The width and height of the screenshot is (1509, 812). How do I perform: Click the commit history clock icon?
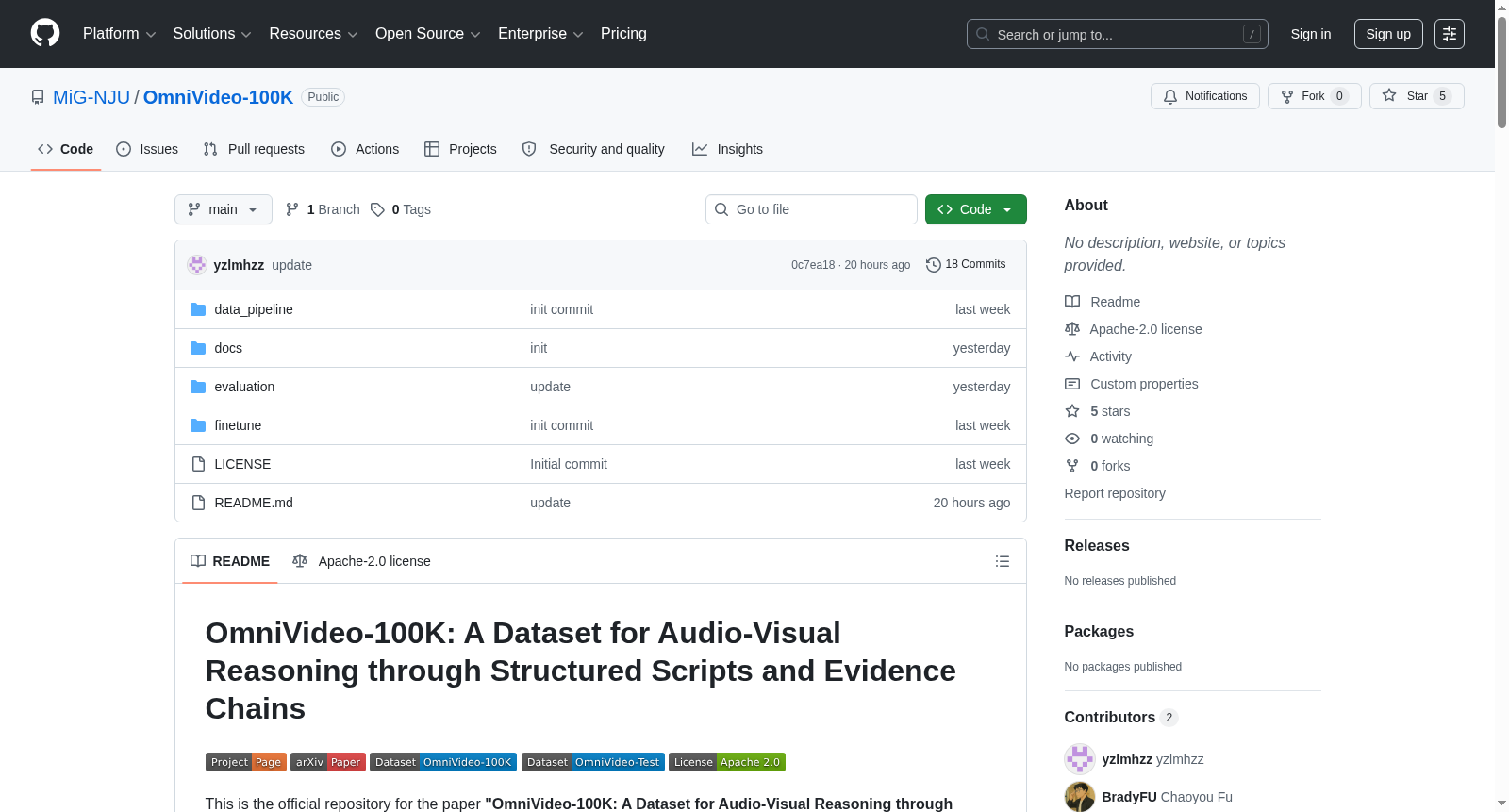point(934,265)
